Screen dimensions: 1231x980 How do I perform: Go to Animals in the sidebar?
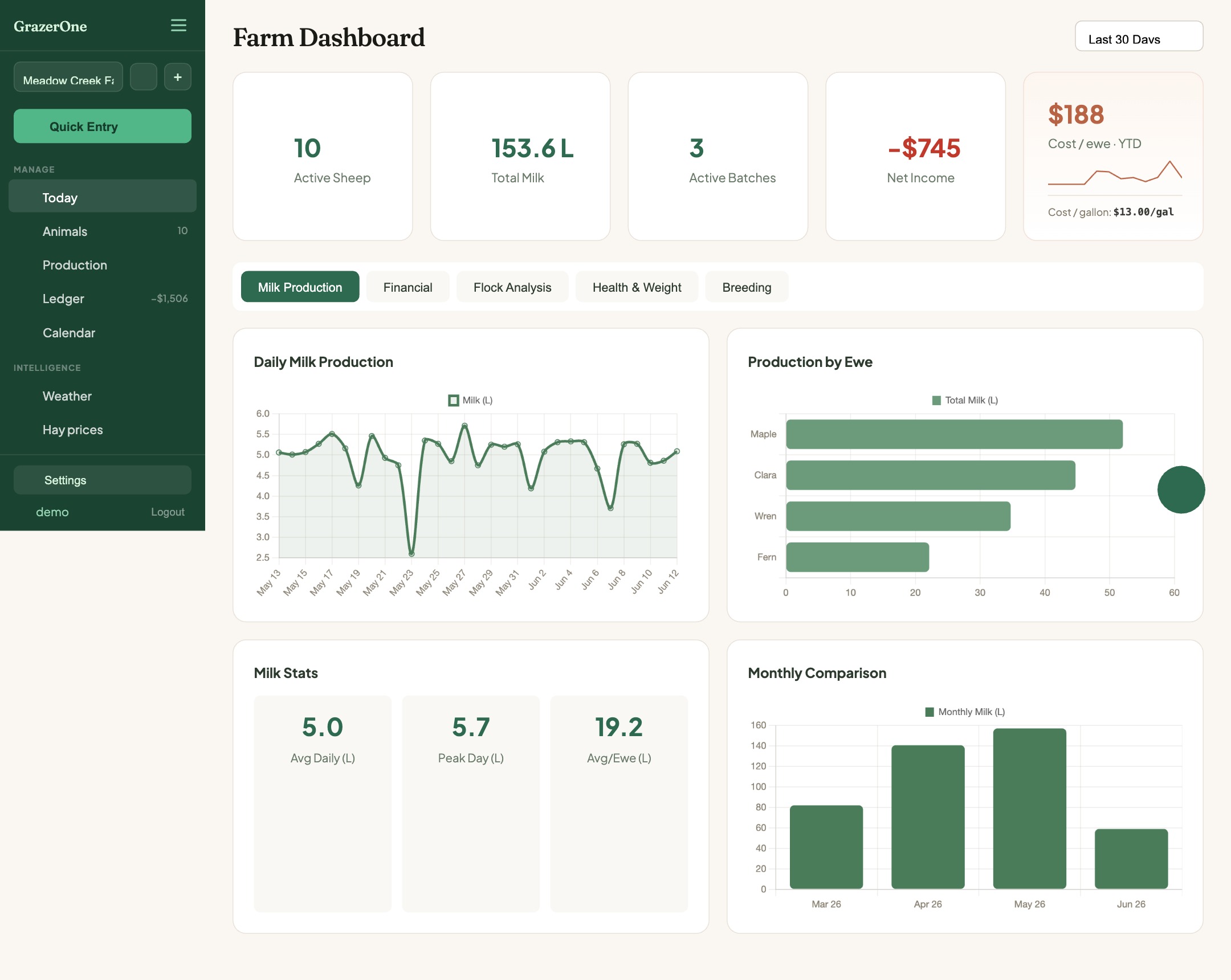pos(102,231)
